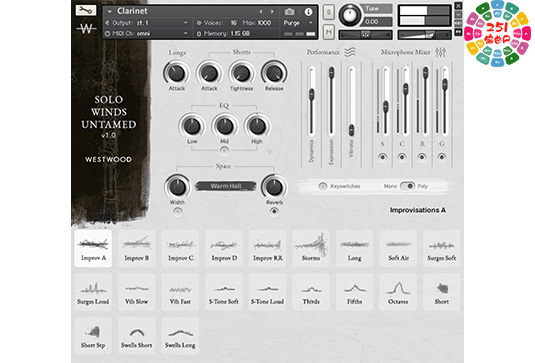The height and width of the screenshot is (363, 535).
Task: Toggle the S microphone on/off
Action: (x=382, y=157)
